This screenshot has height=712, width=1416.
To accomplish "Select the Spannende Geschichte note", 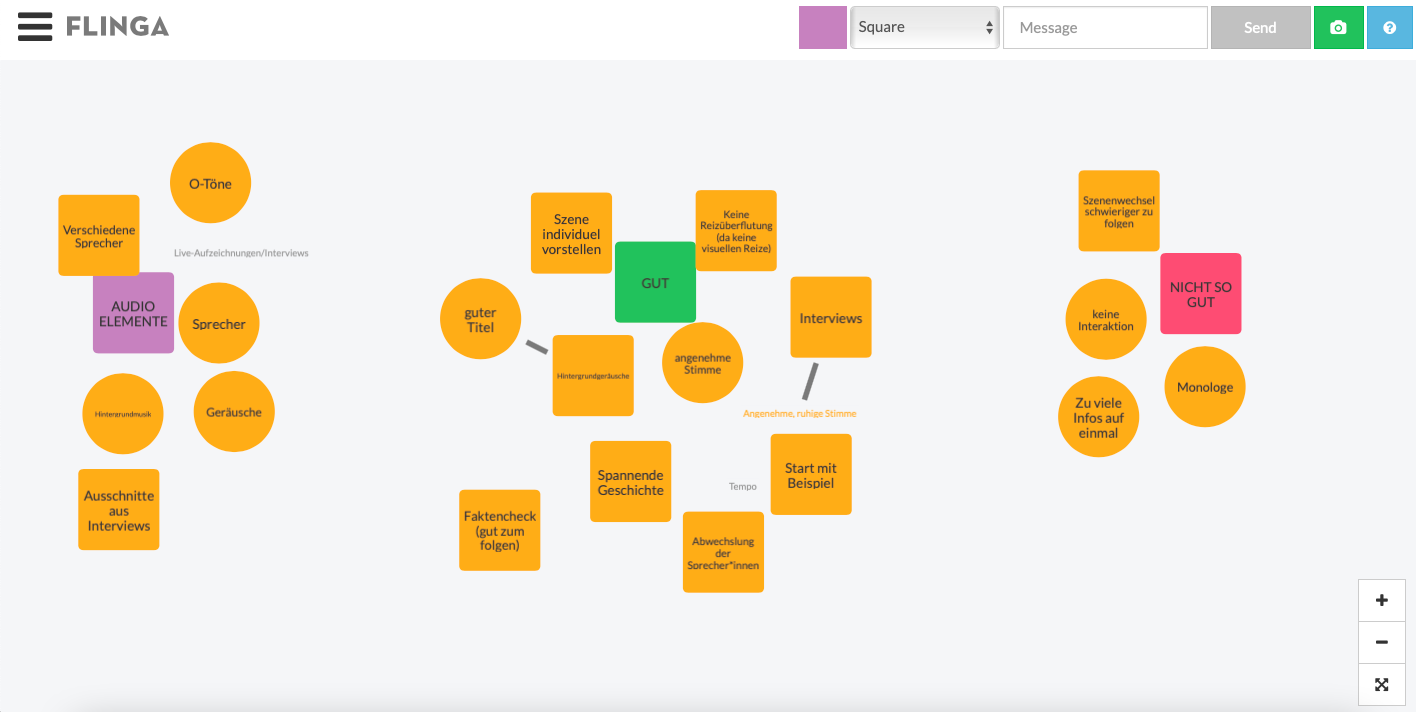I will 631,482.
